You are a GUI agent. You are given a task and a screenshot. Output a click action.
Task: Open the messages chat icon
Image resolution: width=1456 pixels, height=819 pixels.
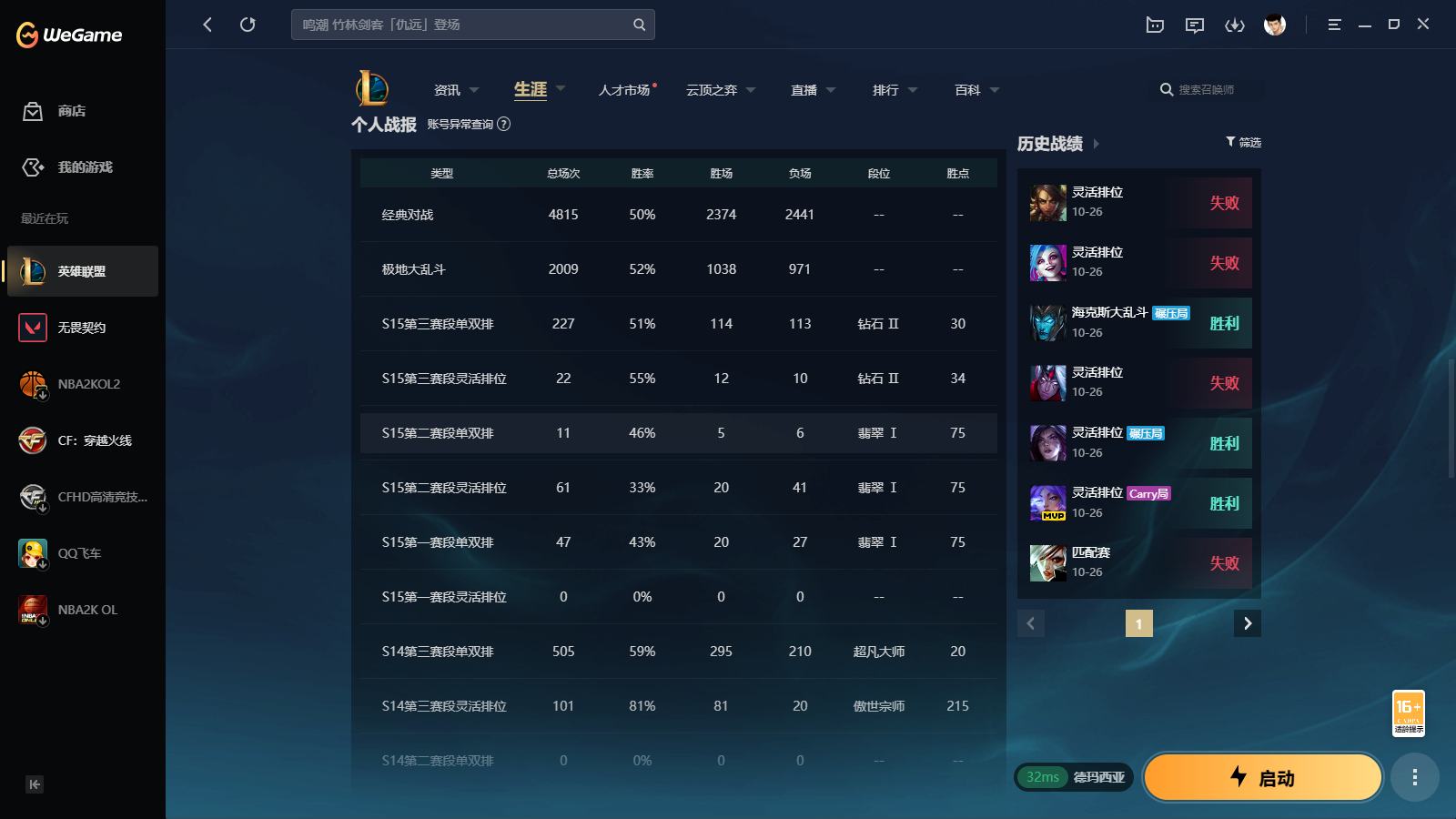click(x=1195, y=25)
